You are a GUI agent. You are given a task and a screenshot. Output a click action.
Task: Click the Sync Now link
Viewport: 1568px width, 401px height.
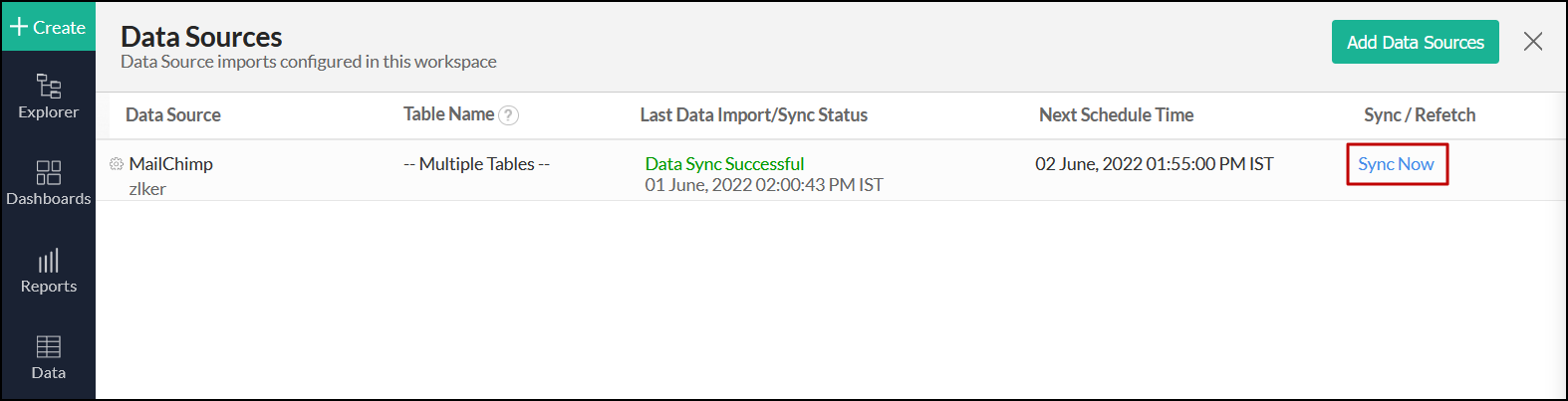[1396, 164]
